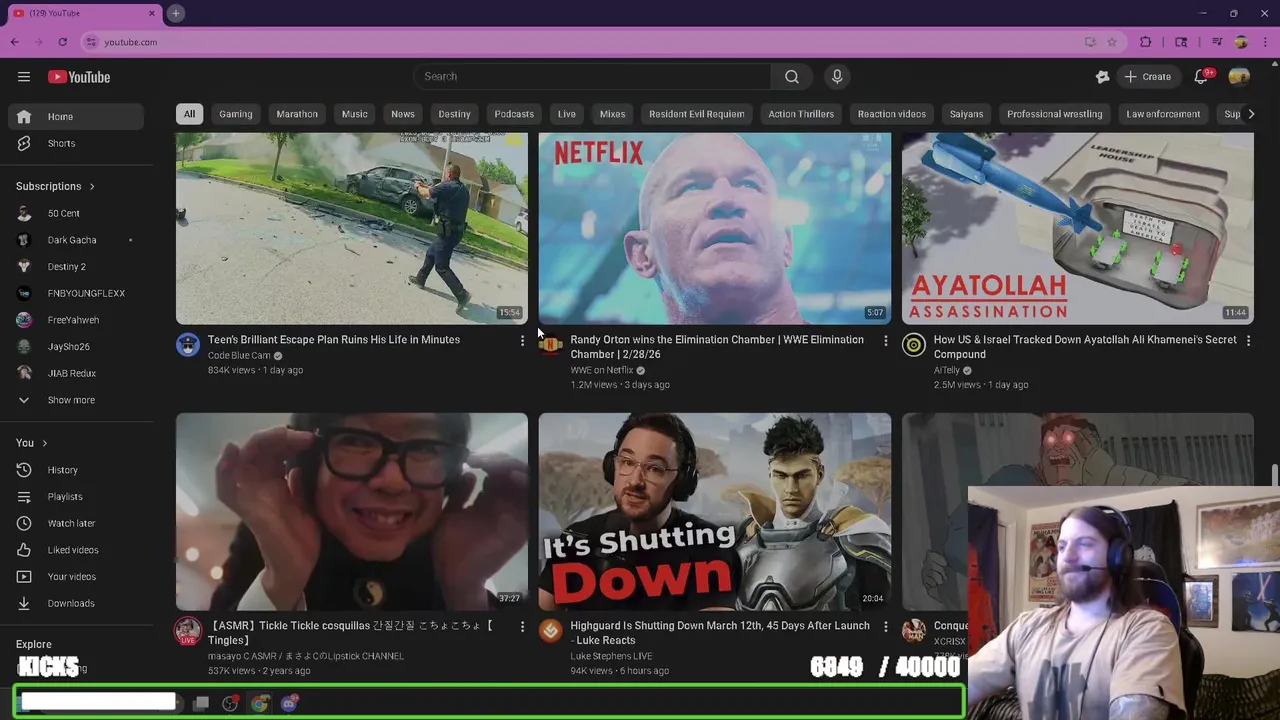Show more subscriptions
The width and height of the screenshot is (1280, 720).
tap(71, 400)
